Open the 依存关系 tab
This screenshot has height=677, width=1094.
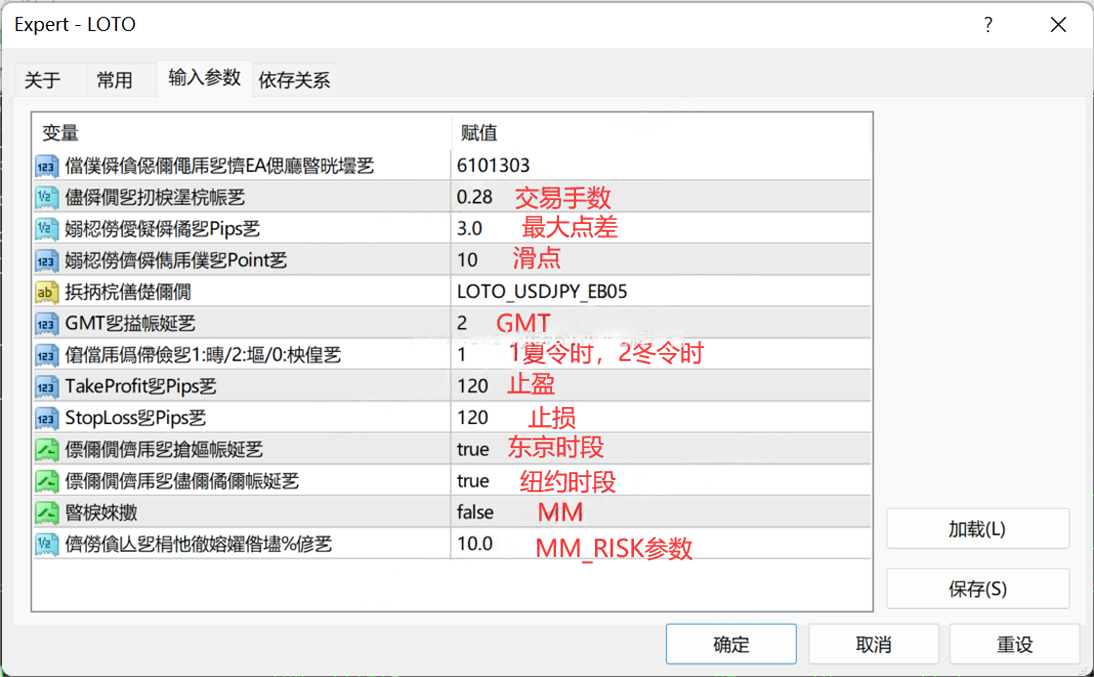pyautogui.click(x=294, y=81)
